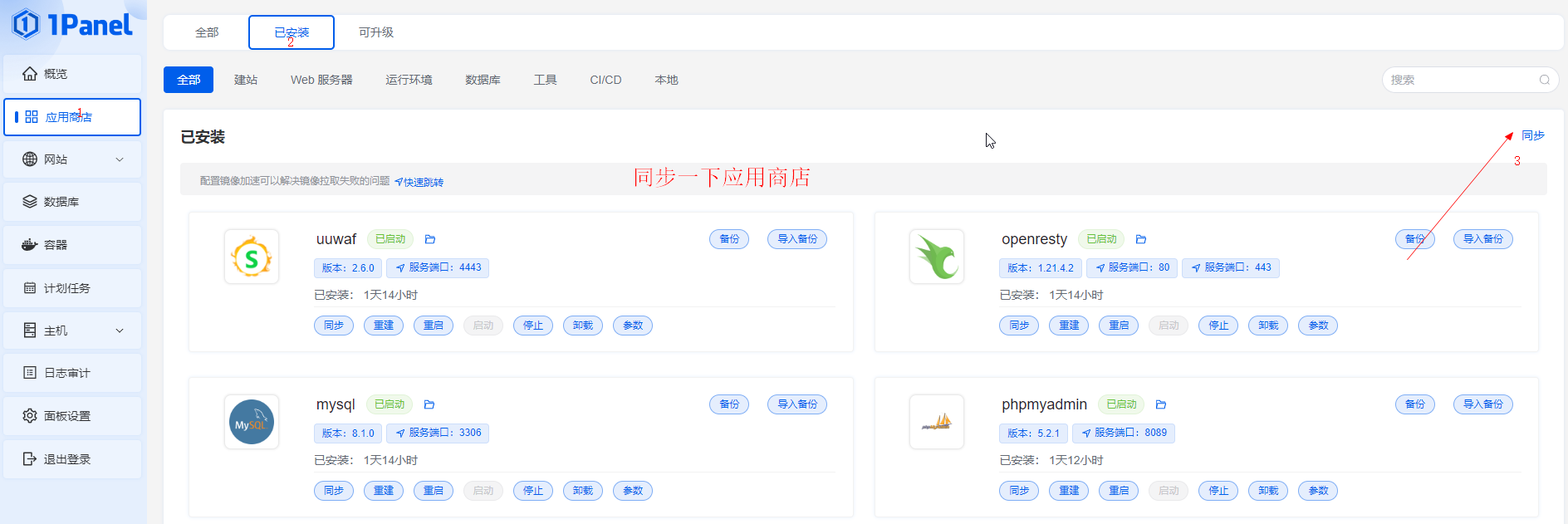Stop mysql with 停止
1568x524 pixels.
click(533, 491)
